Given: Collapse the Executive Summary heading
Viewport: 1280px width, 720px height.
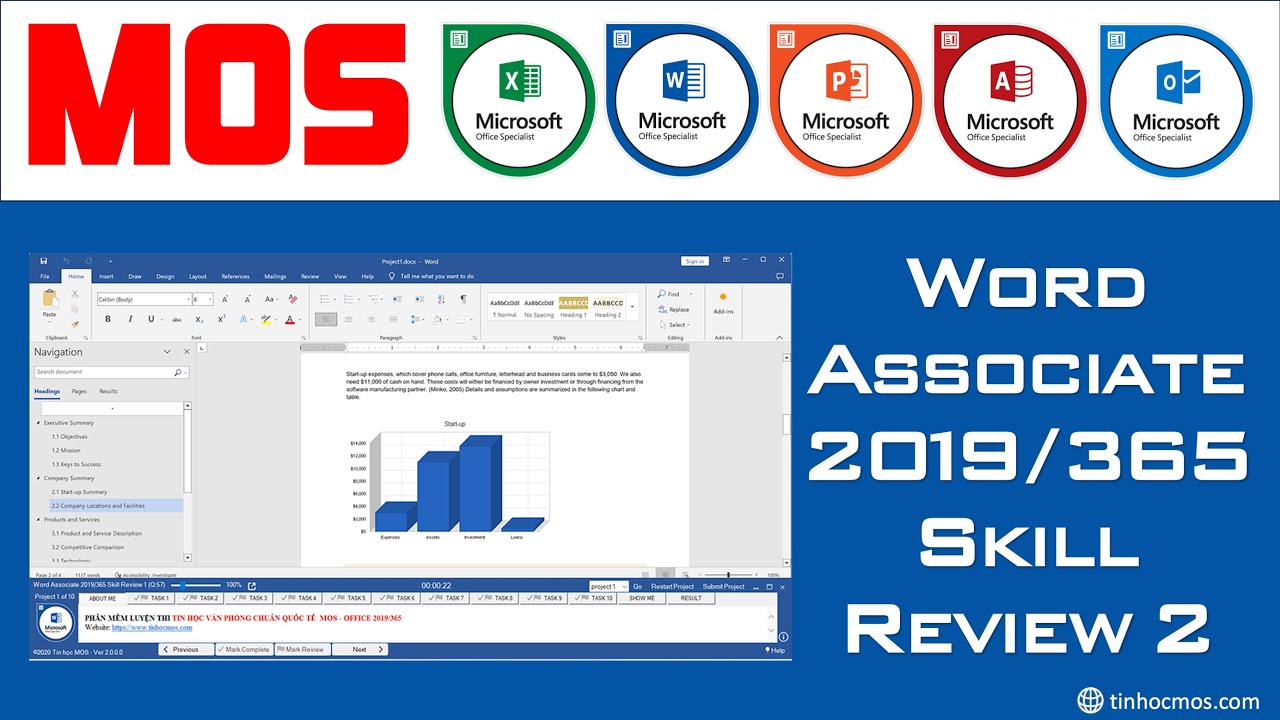Looking at the screenshot, I should [x=39, y=423].
